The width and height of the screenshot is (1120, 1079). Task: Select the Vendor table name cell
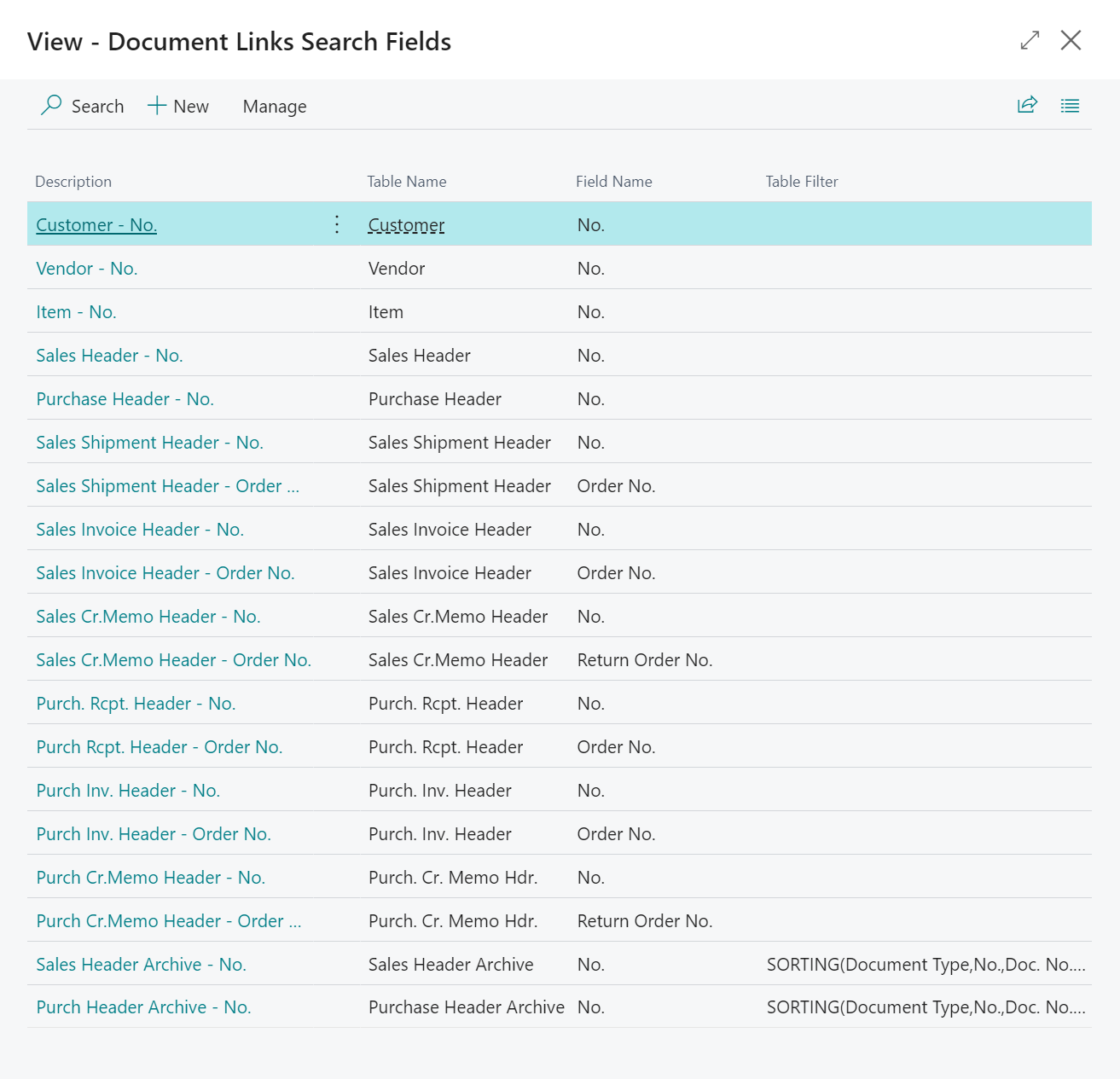tap(397, 269)
